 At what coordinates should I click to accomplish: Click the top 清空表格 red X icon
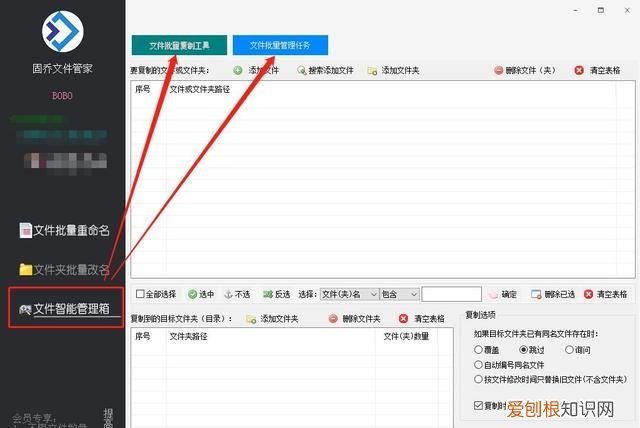click(579, 71)
